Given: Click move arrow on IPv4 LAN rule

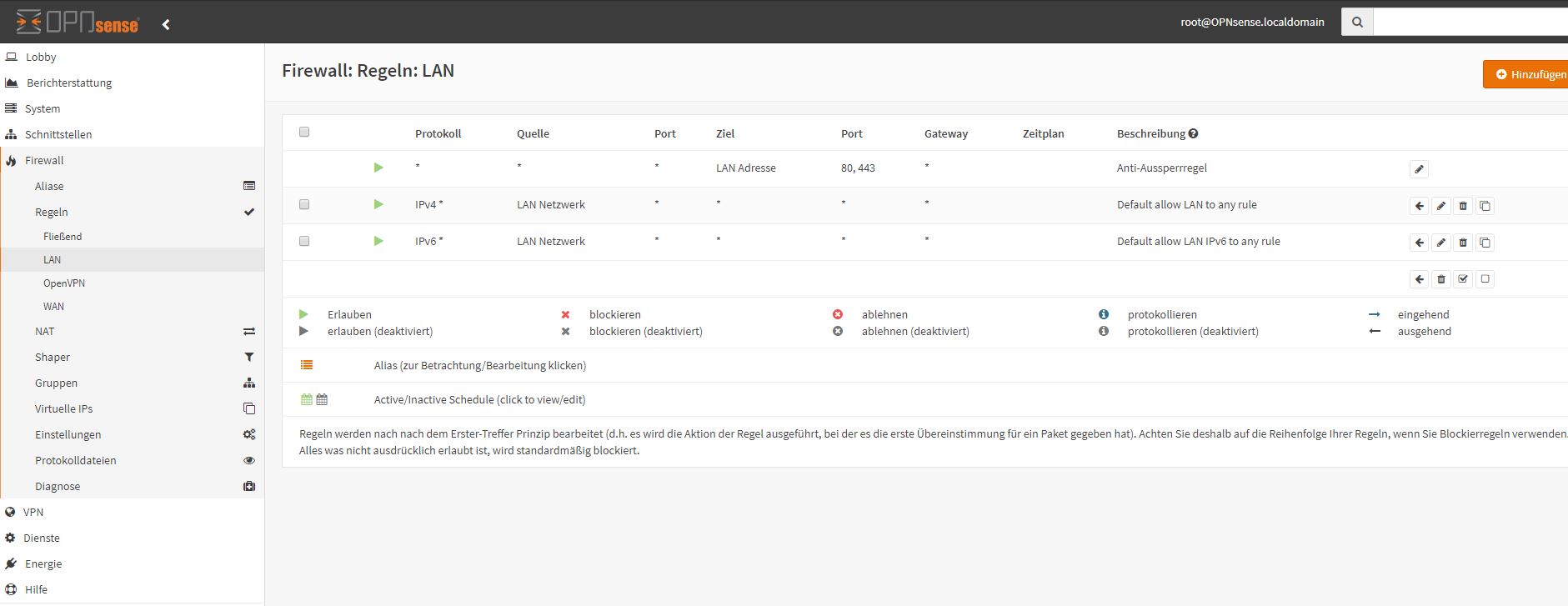Looking at the screenshot, I should tap(1419, 206).
